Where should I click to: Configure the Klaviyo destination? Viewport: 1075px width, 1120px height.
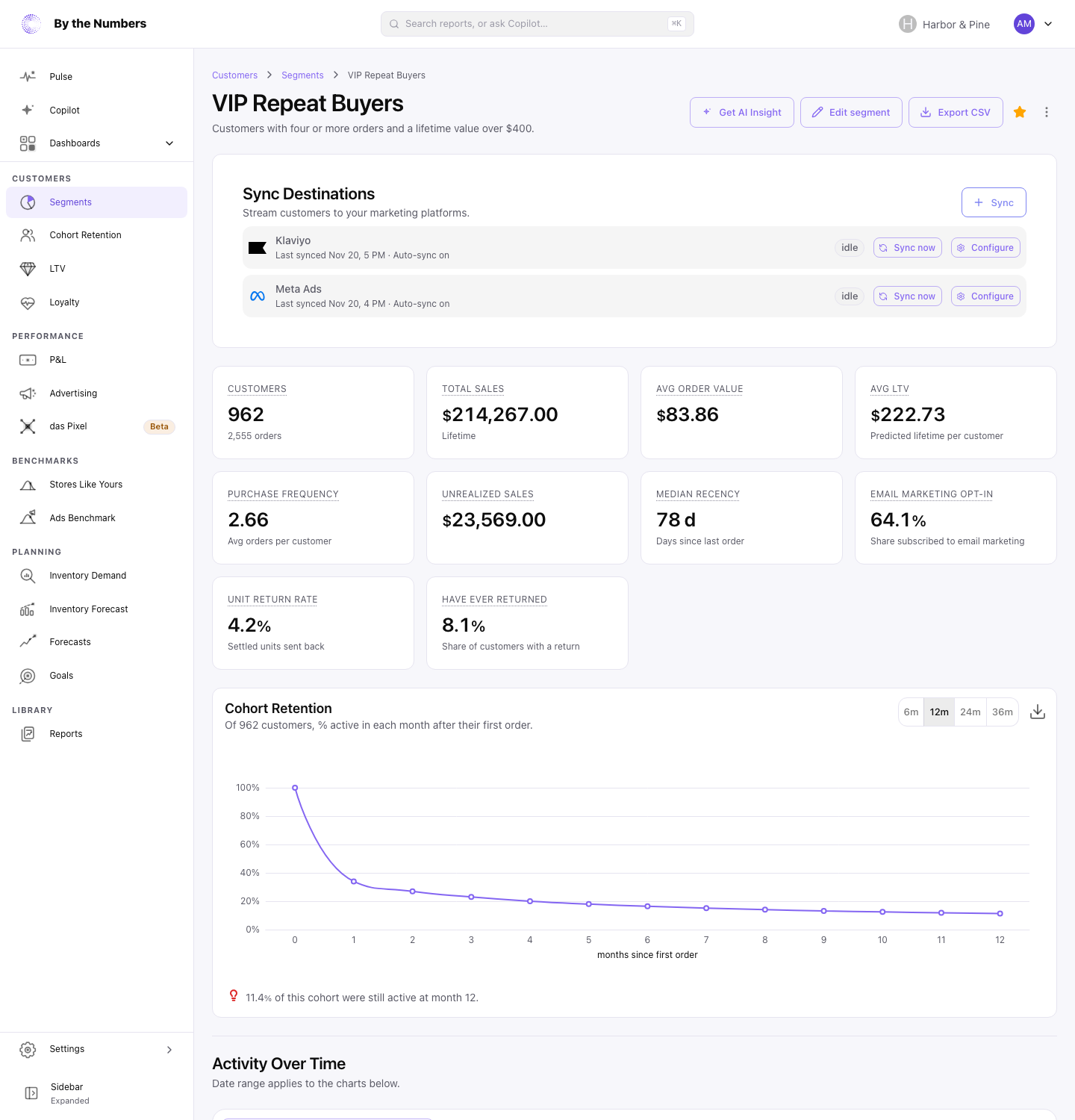[985, 248]
